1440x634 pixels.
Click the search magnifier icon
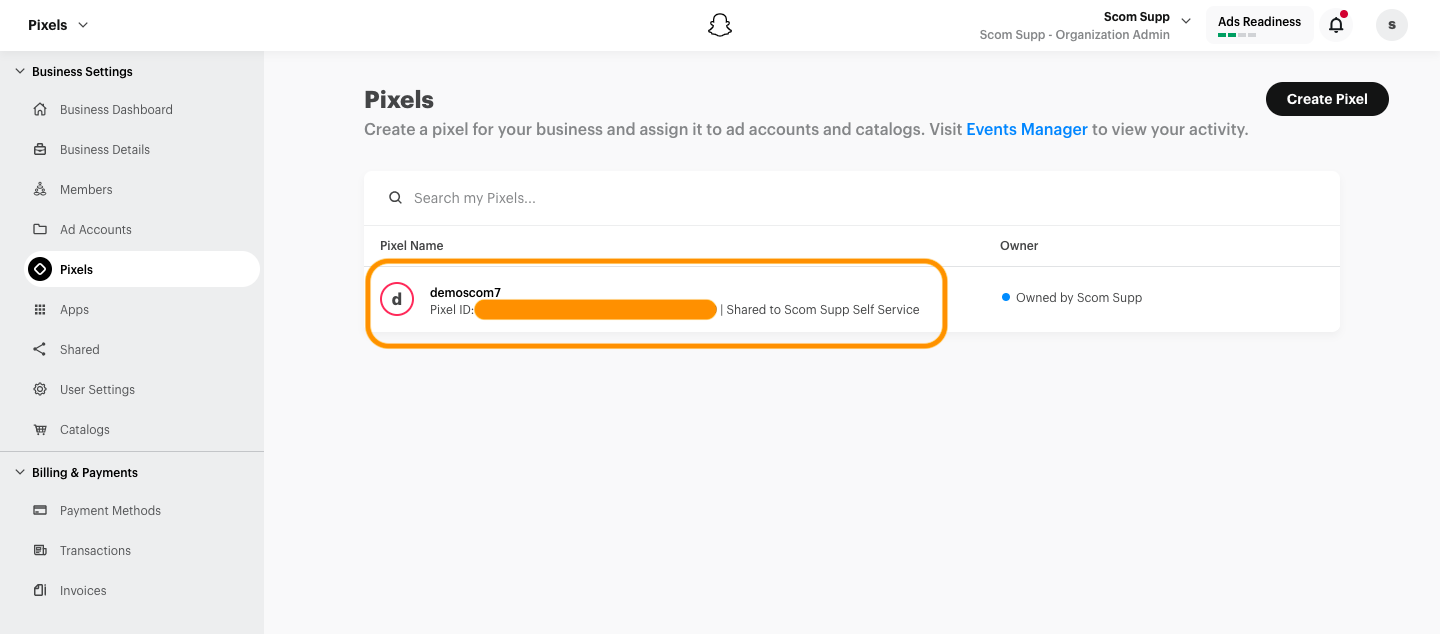click(396, 198)
